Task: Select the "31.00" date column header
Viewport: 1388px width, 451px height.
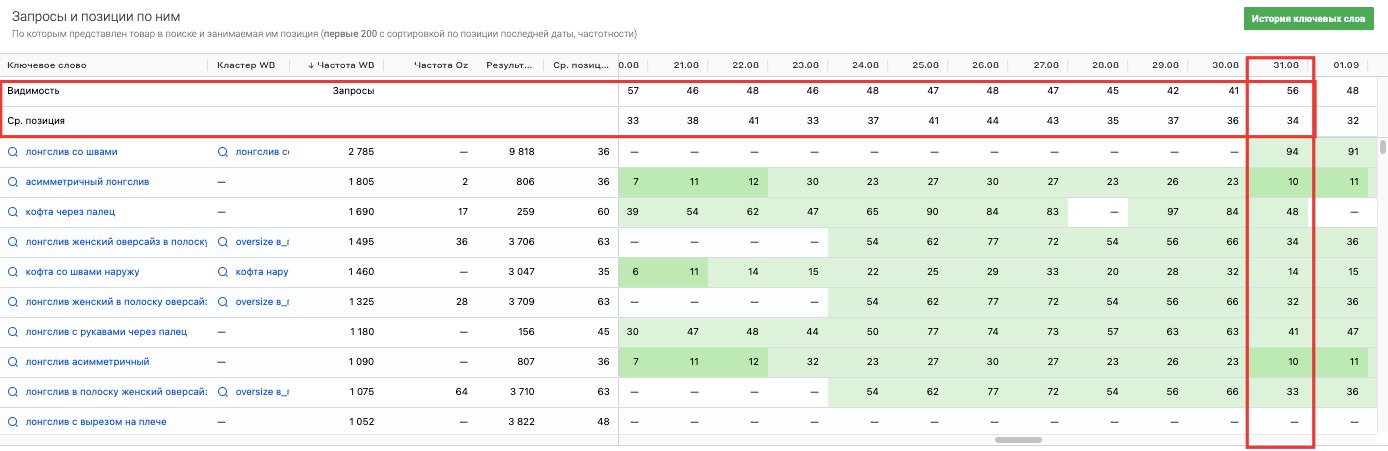Action: [x=1285, y=66]
